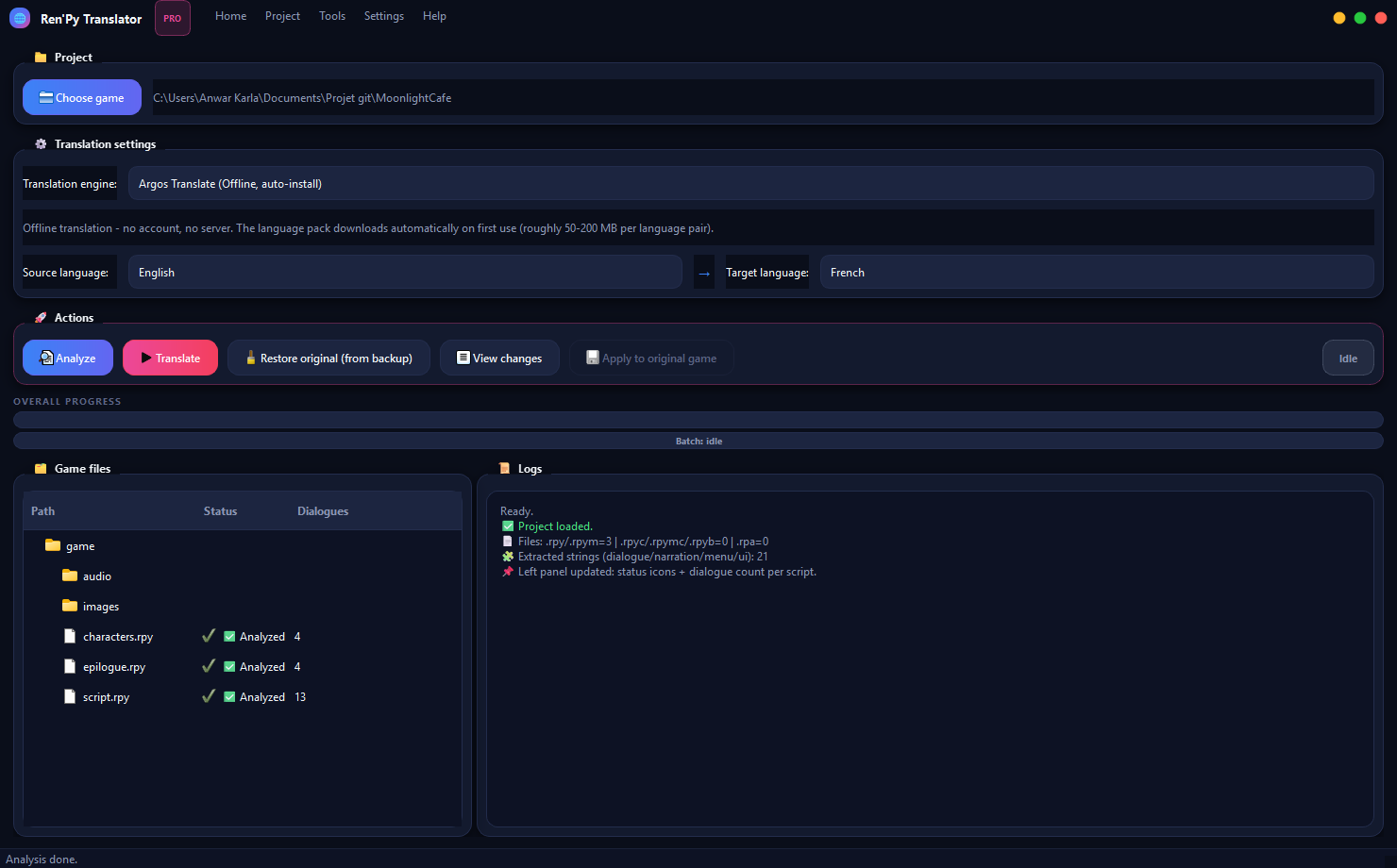The height and width of the screenshot is (868, 1397).
Task: Click the Analyze button
Action: pos(68,358)
